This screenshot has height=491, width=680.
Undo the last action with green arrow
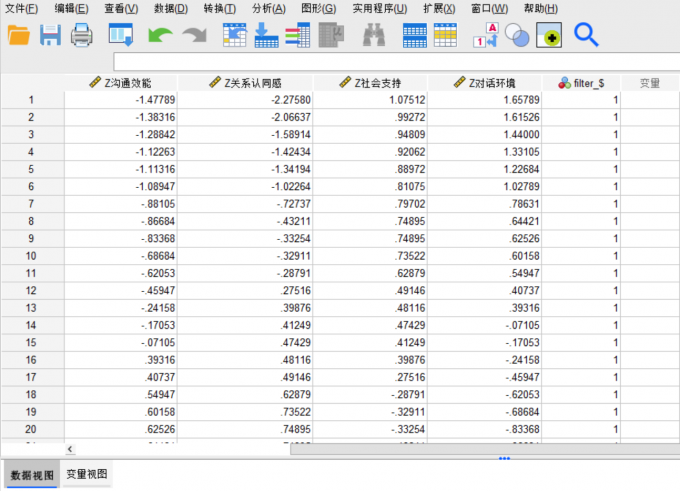[x=159, y=36]
